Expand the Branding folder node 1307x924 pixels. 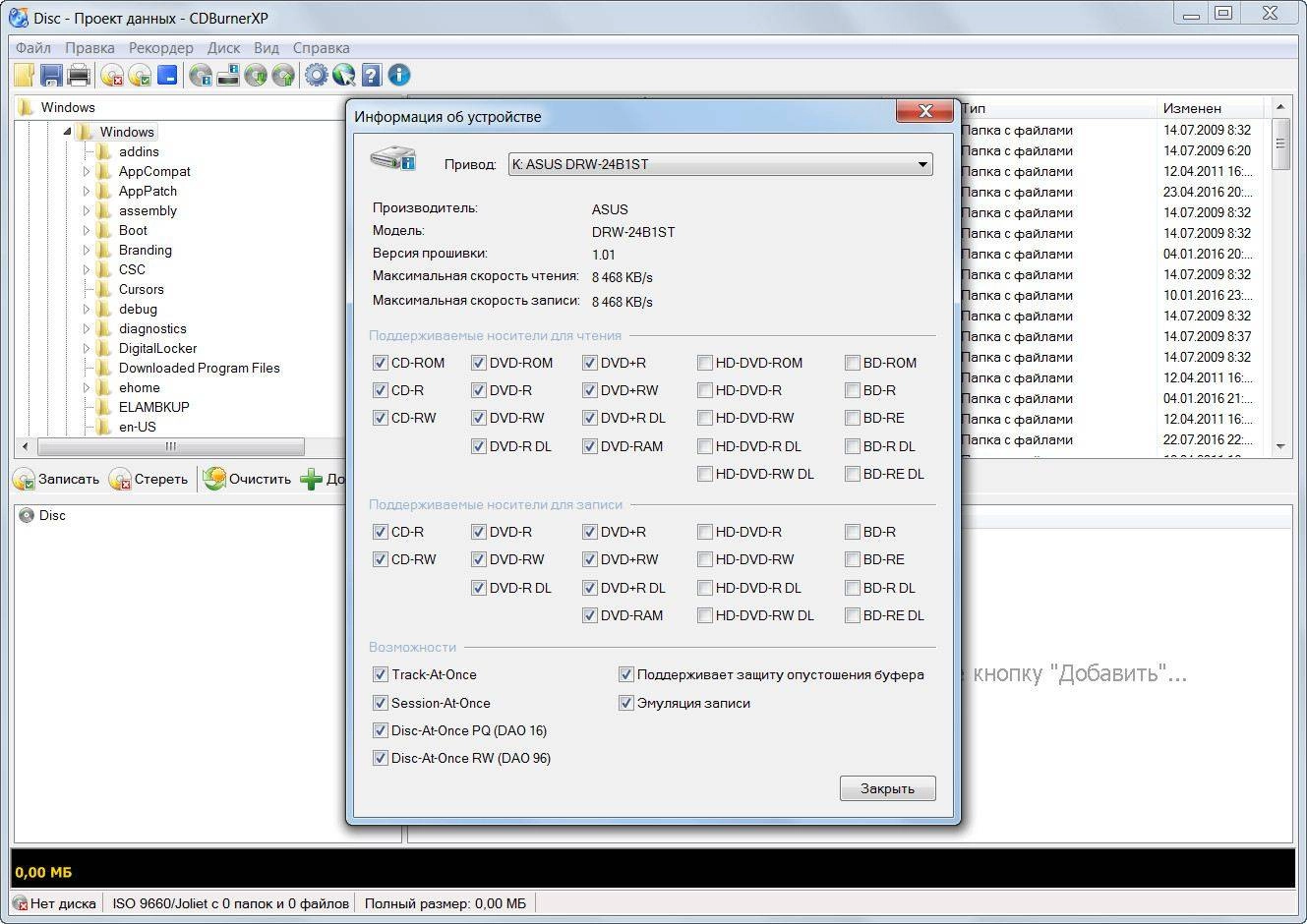(x=87, y=250)
